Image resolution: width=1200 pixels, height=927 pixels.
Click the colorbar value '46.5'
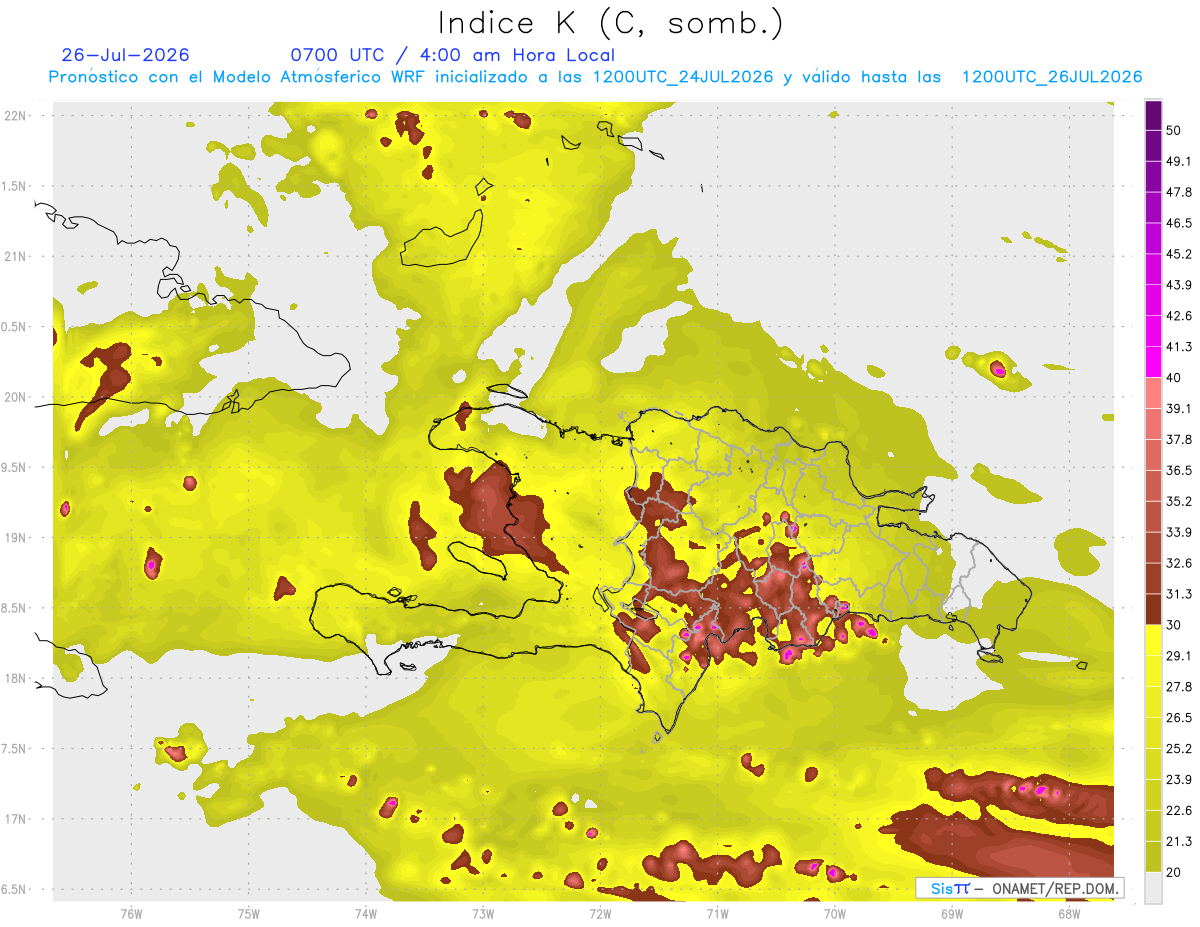coord(1179,223)
